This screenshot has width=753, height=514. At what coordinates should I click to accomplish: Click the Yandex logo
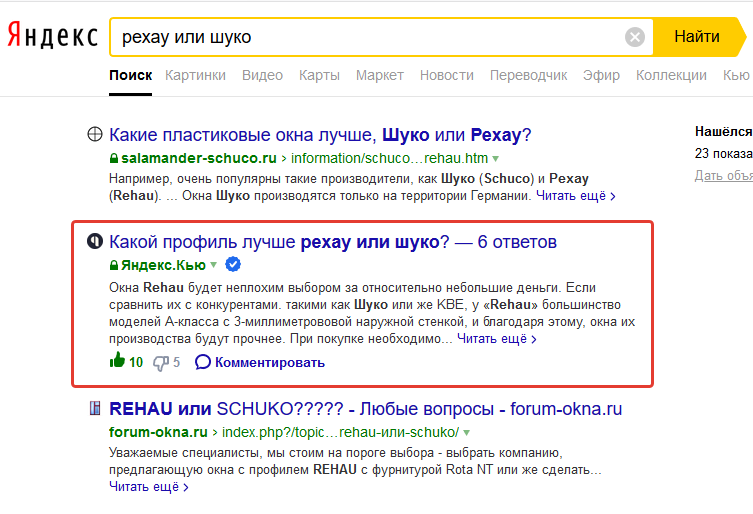coord(52,37)
